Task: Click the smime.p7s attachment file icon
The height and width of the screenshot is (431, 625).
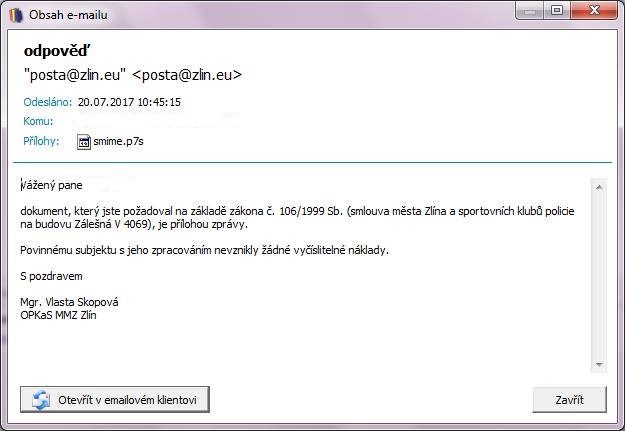Action: pos(84,141)
